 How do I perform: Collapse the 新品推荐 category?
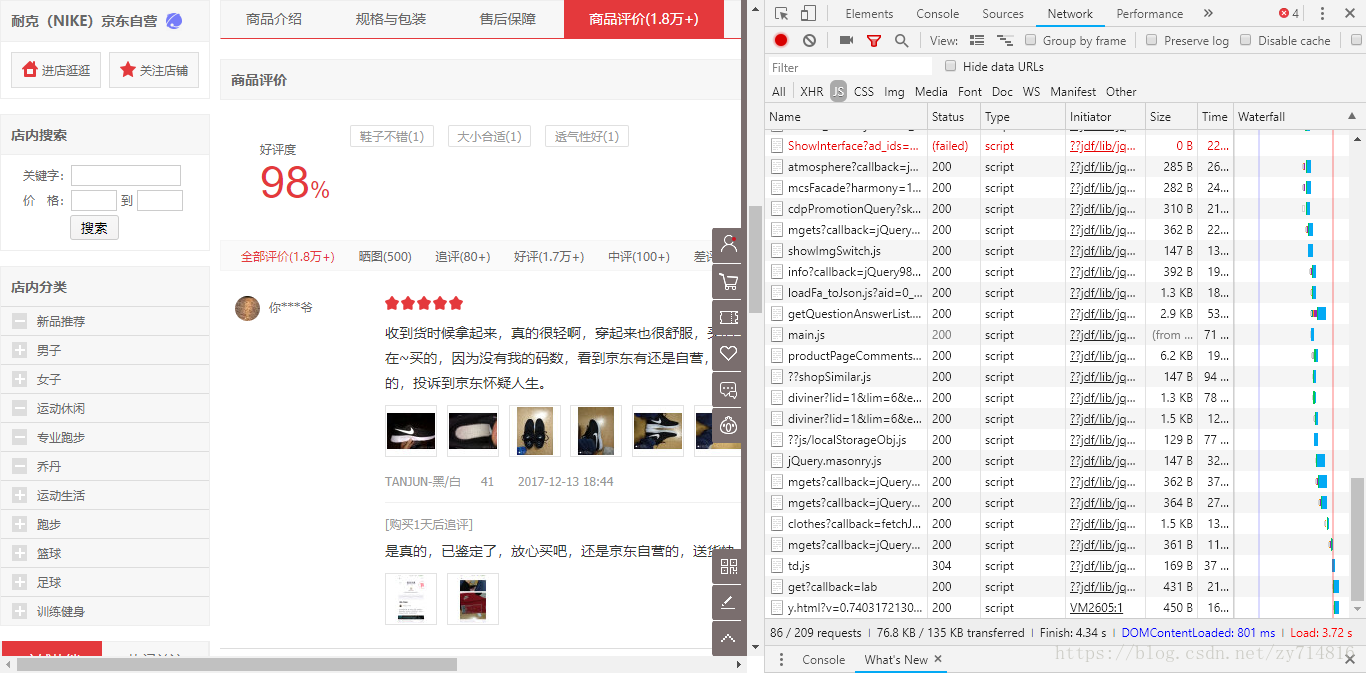[19, 321]
